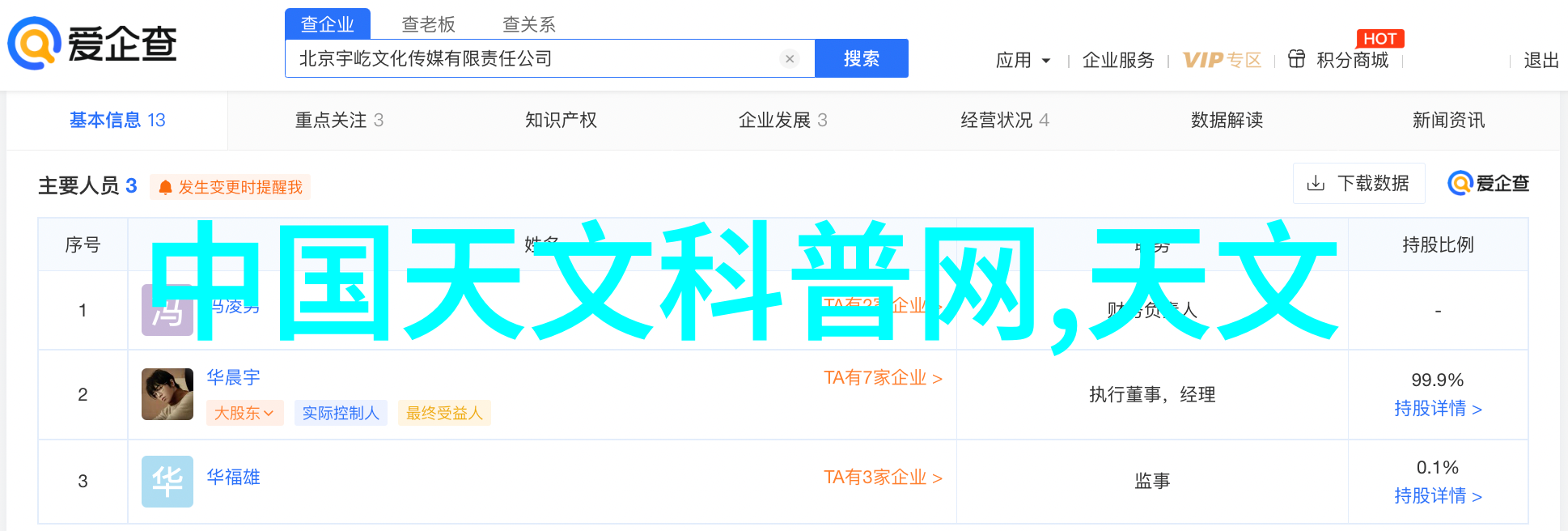Switch to the 查老板 search tab
This screenshot has width=1568, height=531.
[x=429, y=24]
